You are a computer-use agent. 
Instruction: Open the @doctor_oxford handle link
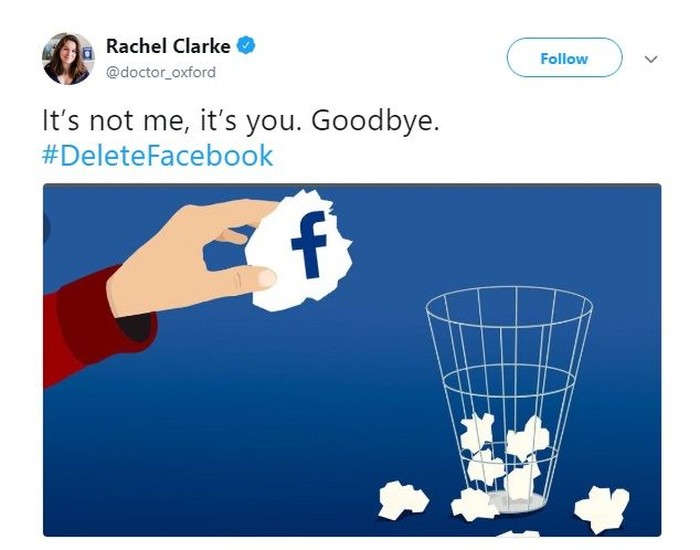tap(160, 72)
